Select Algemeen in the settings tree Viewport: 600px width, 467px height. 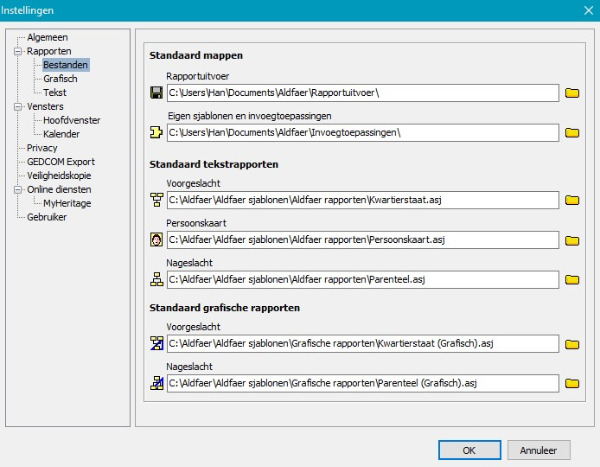click(47, 37)
